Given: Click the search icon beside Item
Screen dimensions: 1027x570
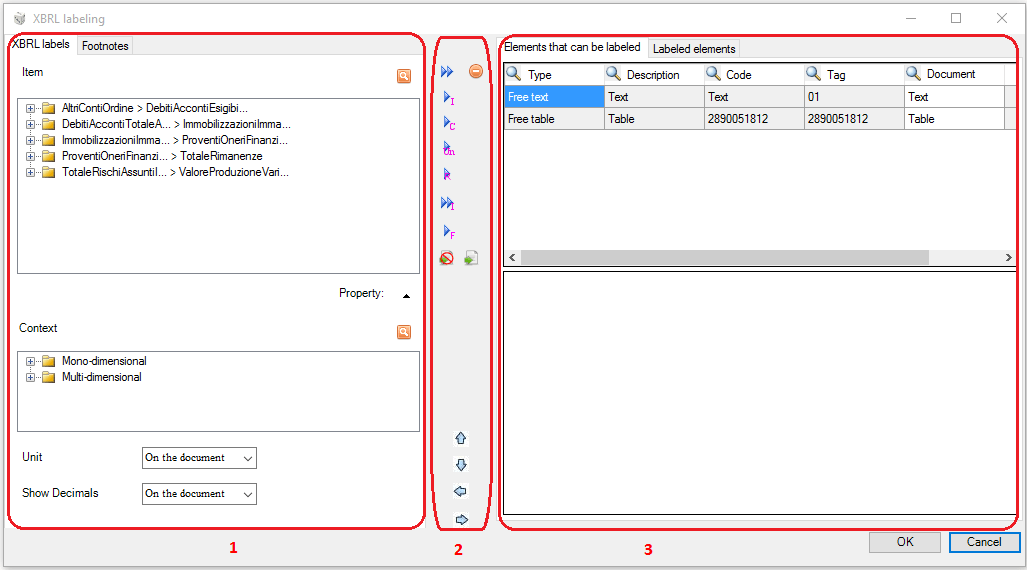Looking at the screenshot, I should click(404, 76).
